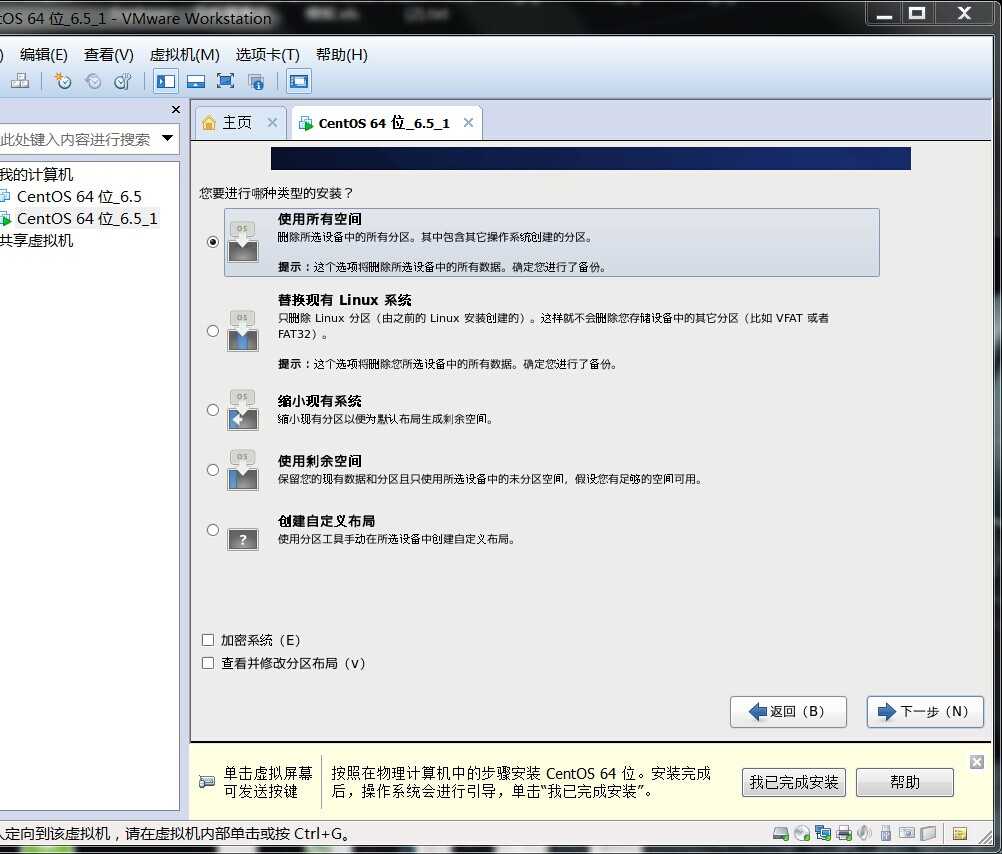Screen dimensions: 1002x854
Task: Click the '使用所有空间' disk icon
Action: 243,242
